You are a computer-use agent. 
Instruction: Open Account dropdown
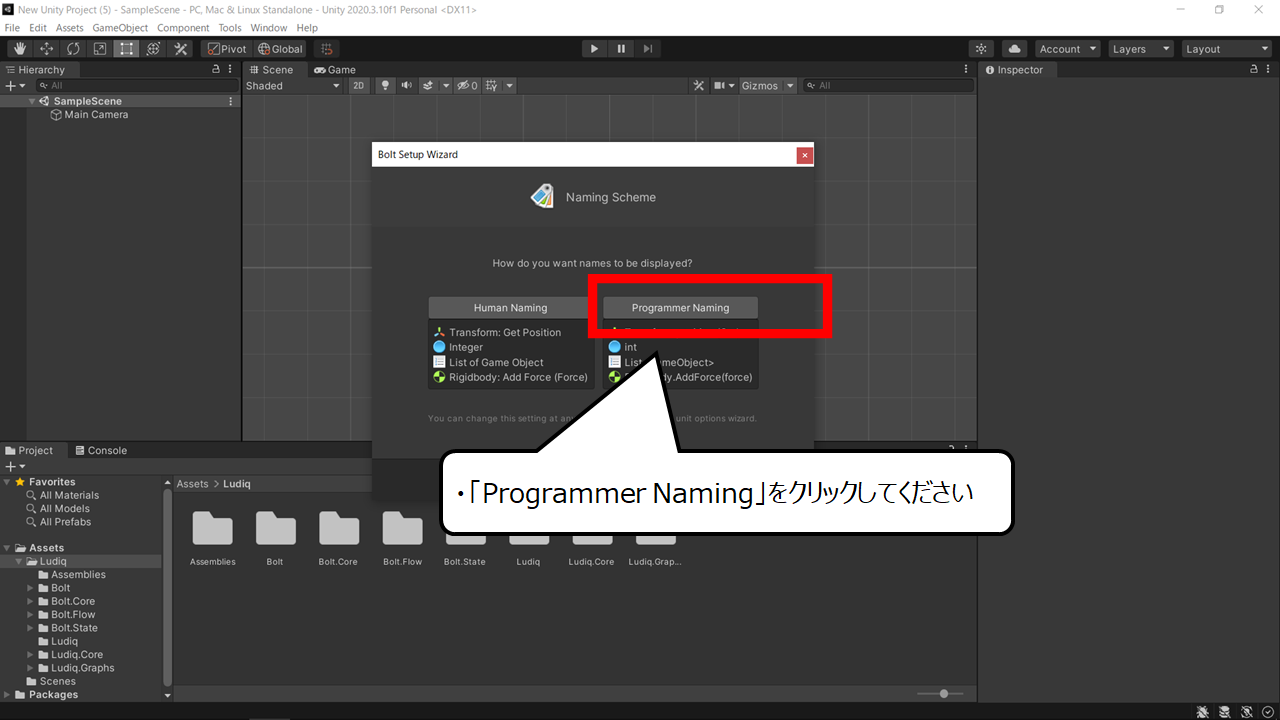tap(1067, 49)
